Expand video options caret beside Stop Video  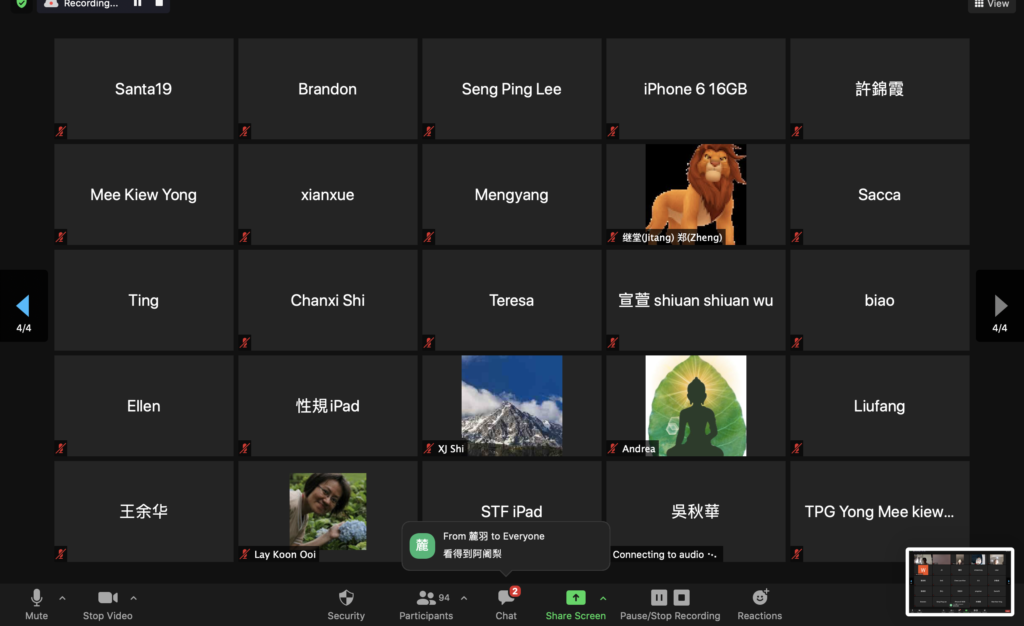point(133,597)
